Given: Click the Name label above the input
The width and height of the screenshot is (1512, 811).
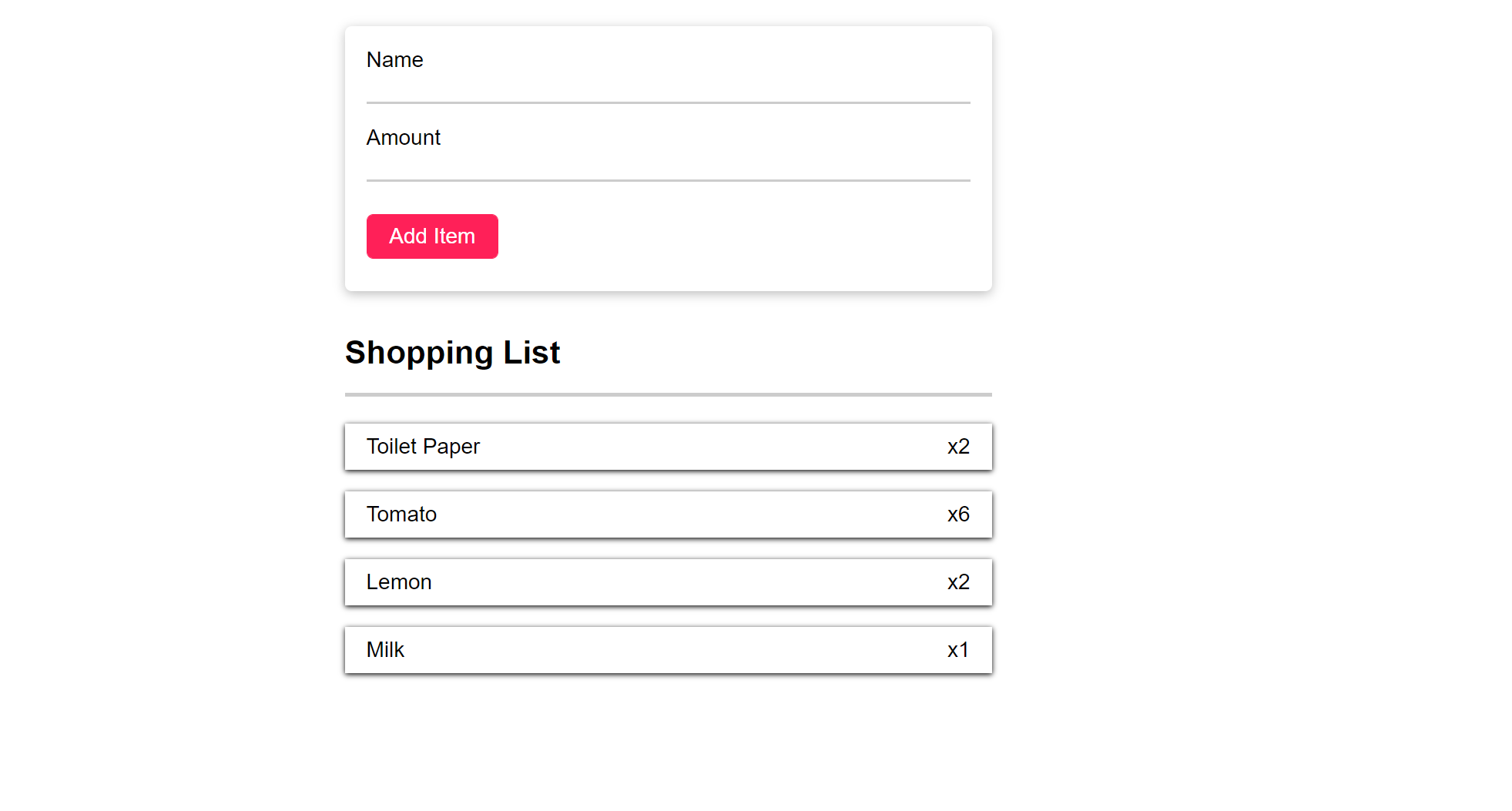Looking at the screenshot, I should 394,60.
